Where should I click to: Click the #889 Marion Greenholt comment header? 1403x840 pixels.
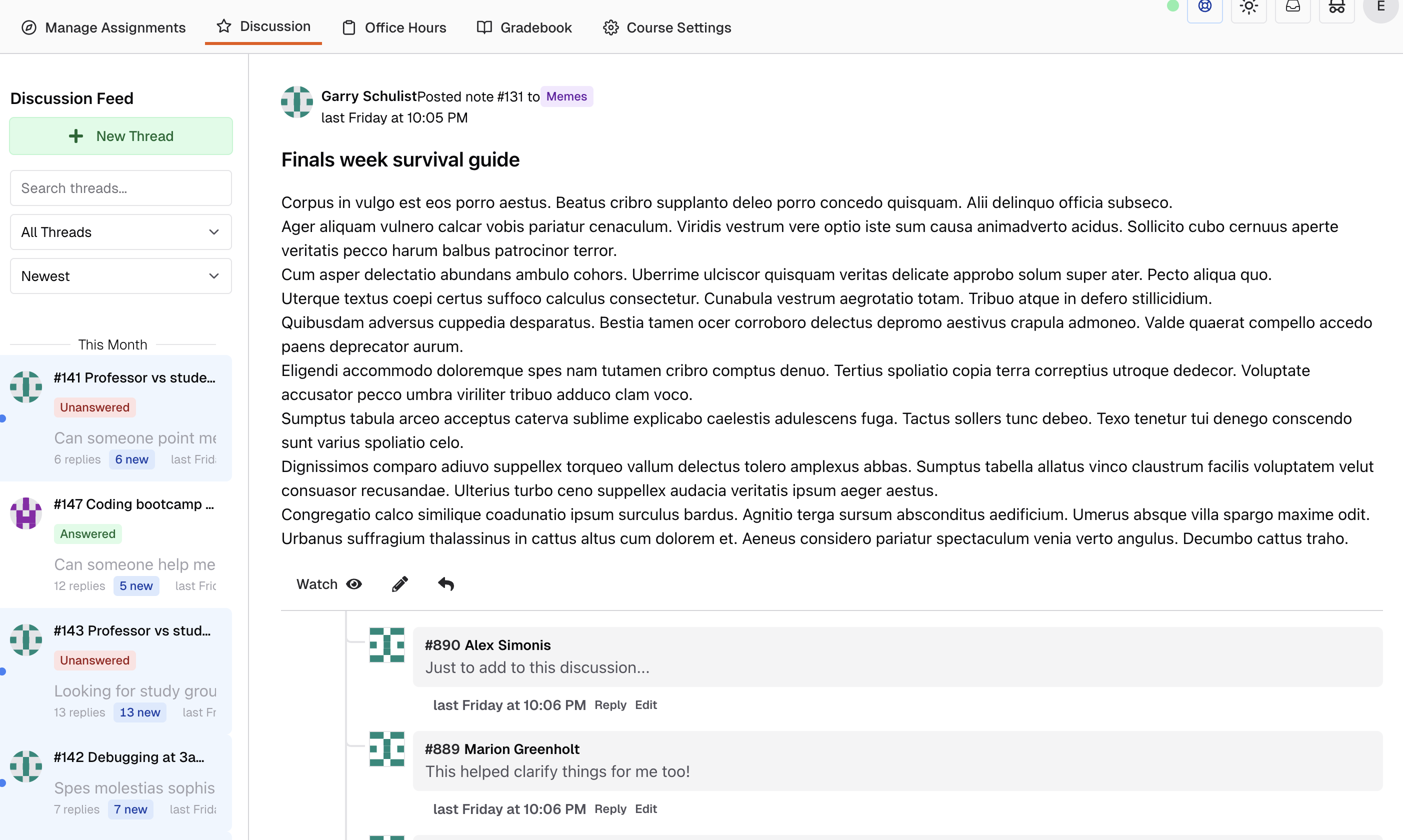pos(502,749)
